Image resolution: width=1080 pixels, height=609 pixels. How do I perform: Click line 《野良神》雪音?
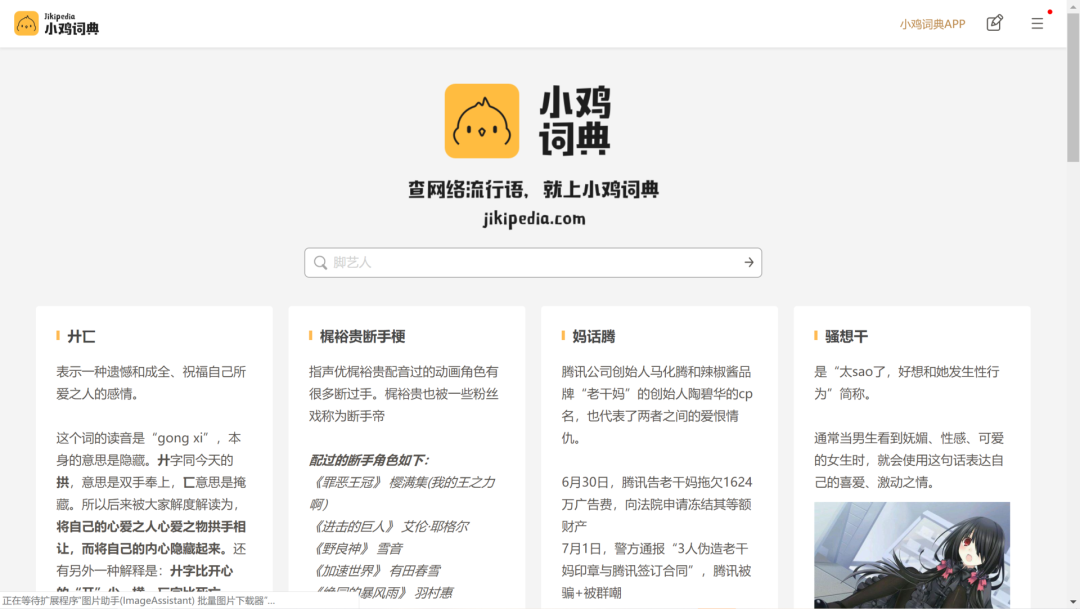point(356,548)
